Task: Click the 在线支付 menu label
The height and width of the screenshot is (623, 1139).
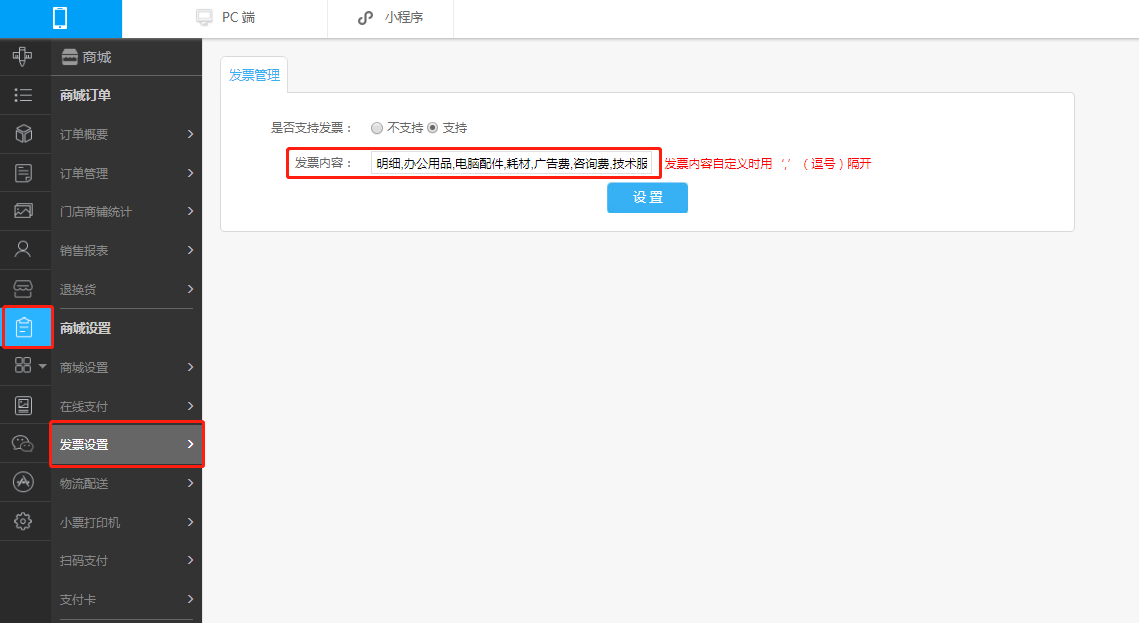Action: tap(84, 407)
